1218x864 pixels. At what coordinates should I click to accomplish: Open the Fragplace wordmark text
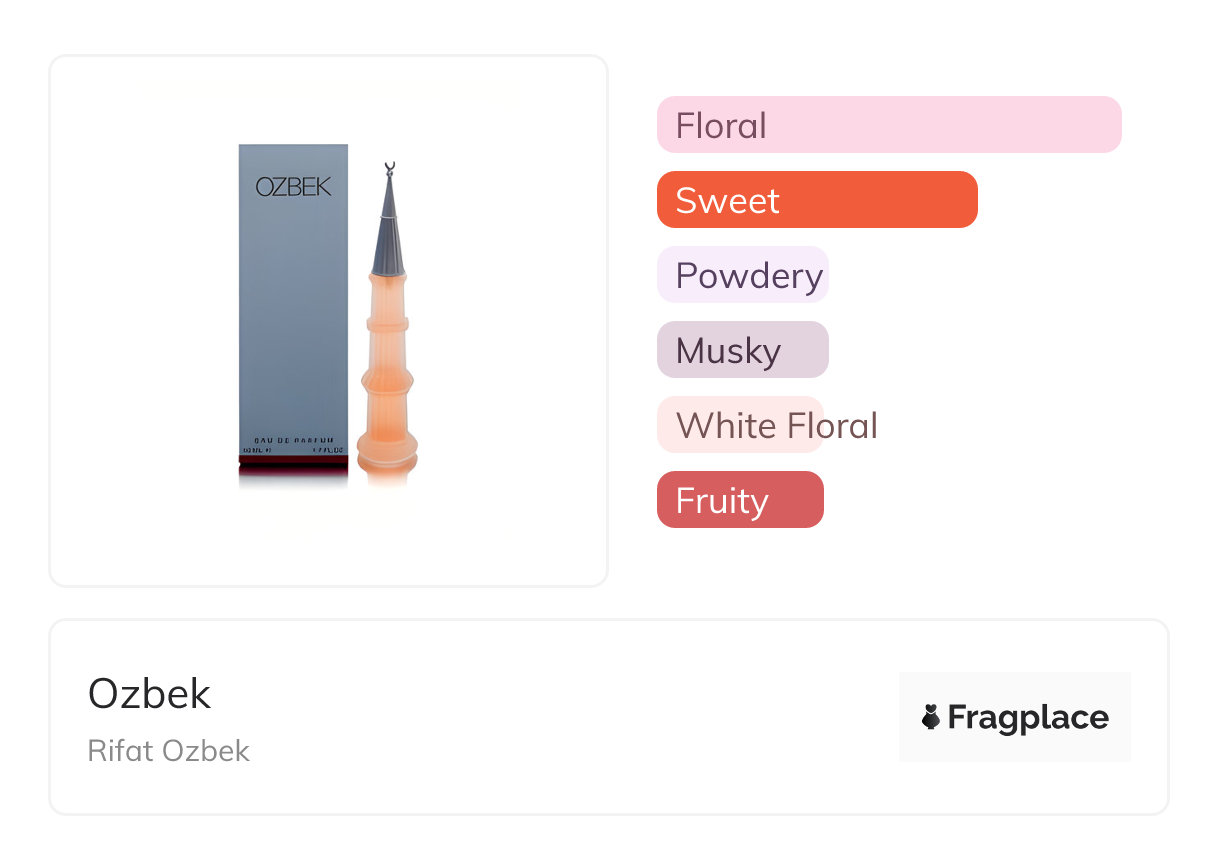[1027, 717]
